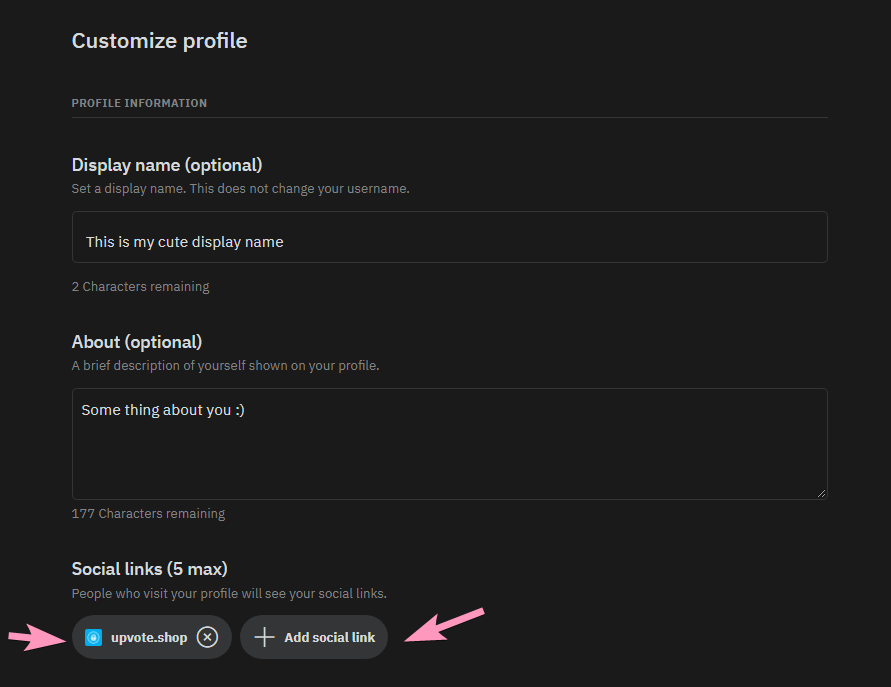
Task: Click the display name username hint text
Action: (x=240, y=189)
